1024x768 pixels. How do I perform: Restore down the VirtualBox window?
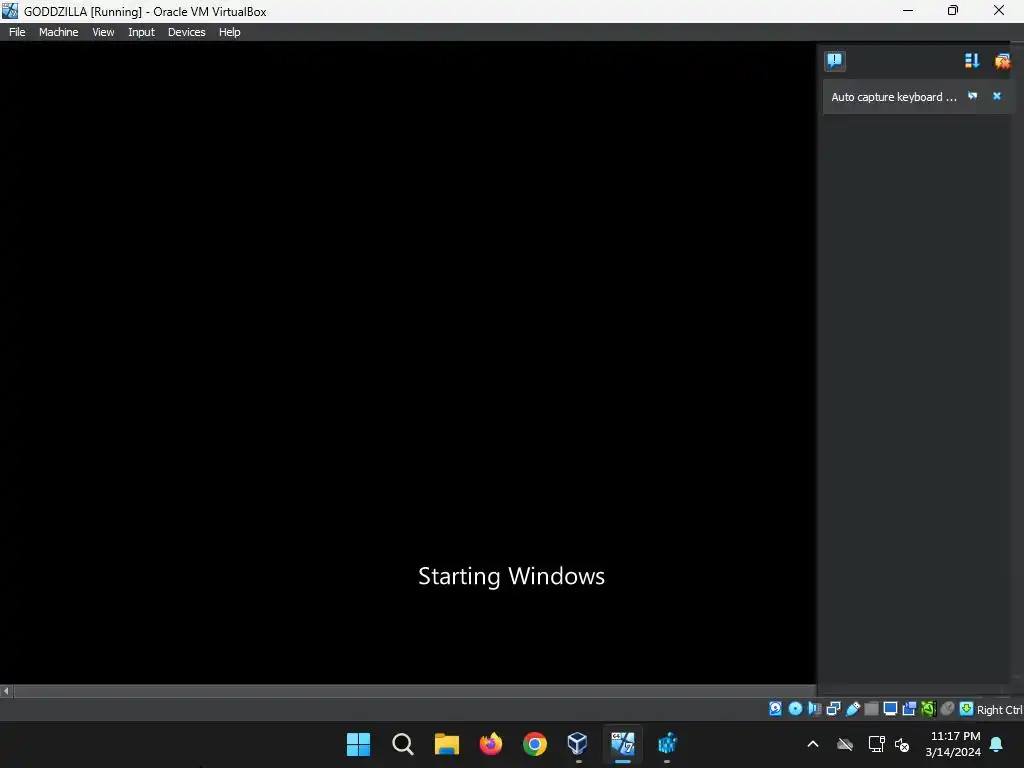[953, 10]
